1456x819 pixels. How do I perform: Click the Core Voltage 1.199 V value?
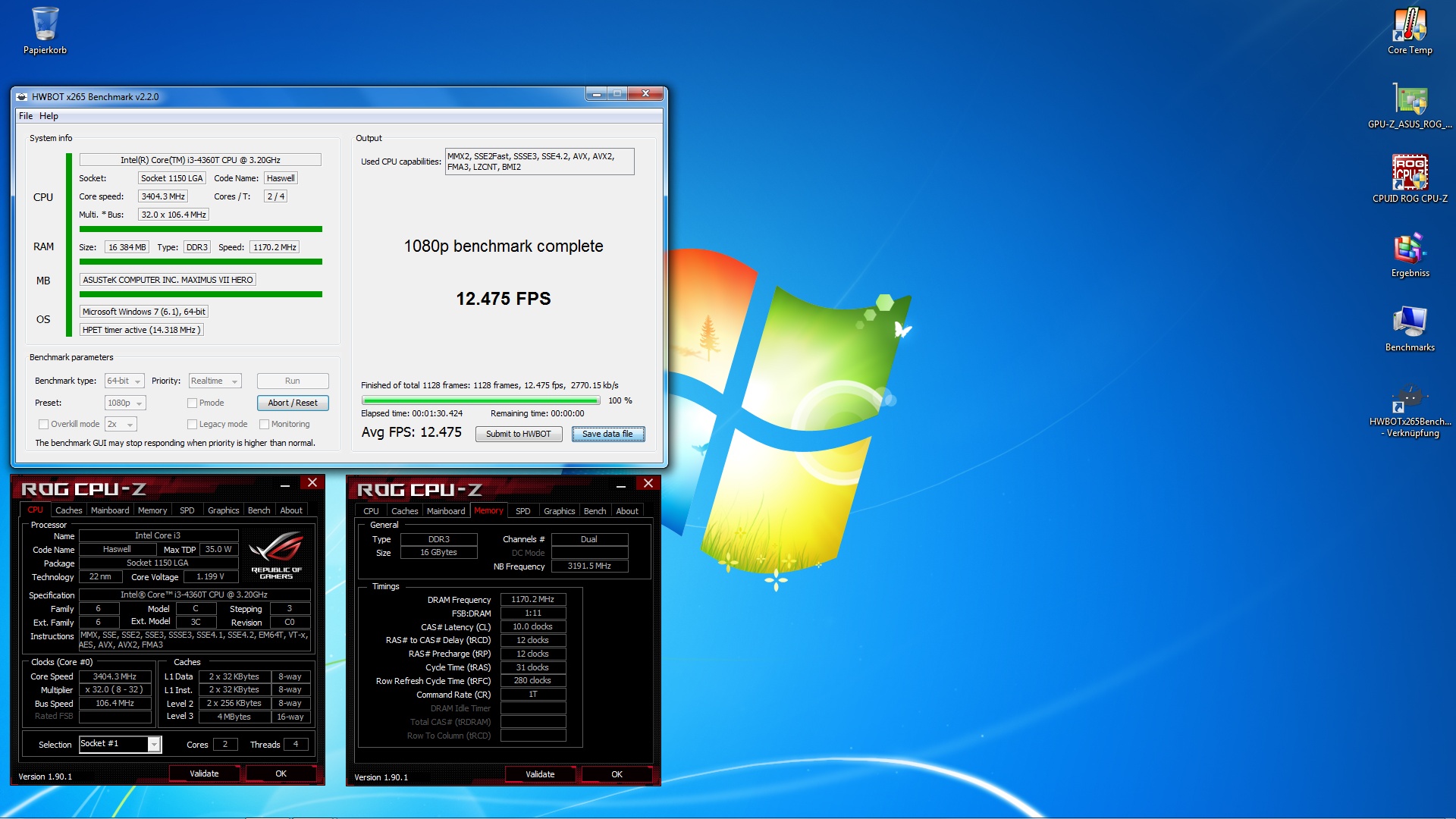click(211, 576)
